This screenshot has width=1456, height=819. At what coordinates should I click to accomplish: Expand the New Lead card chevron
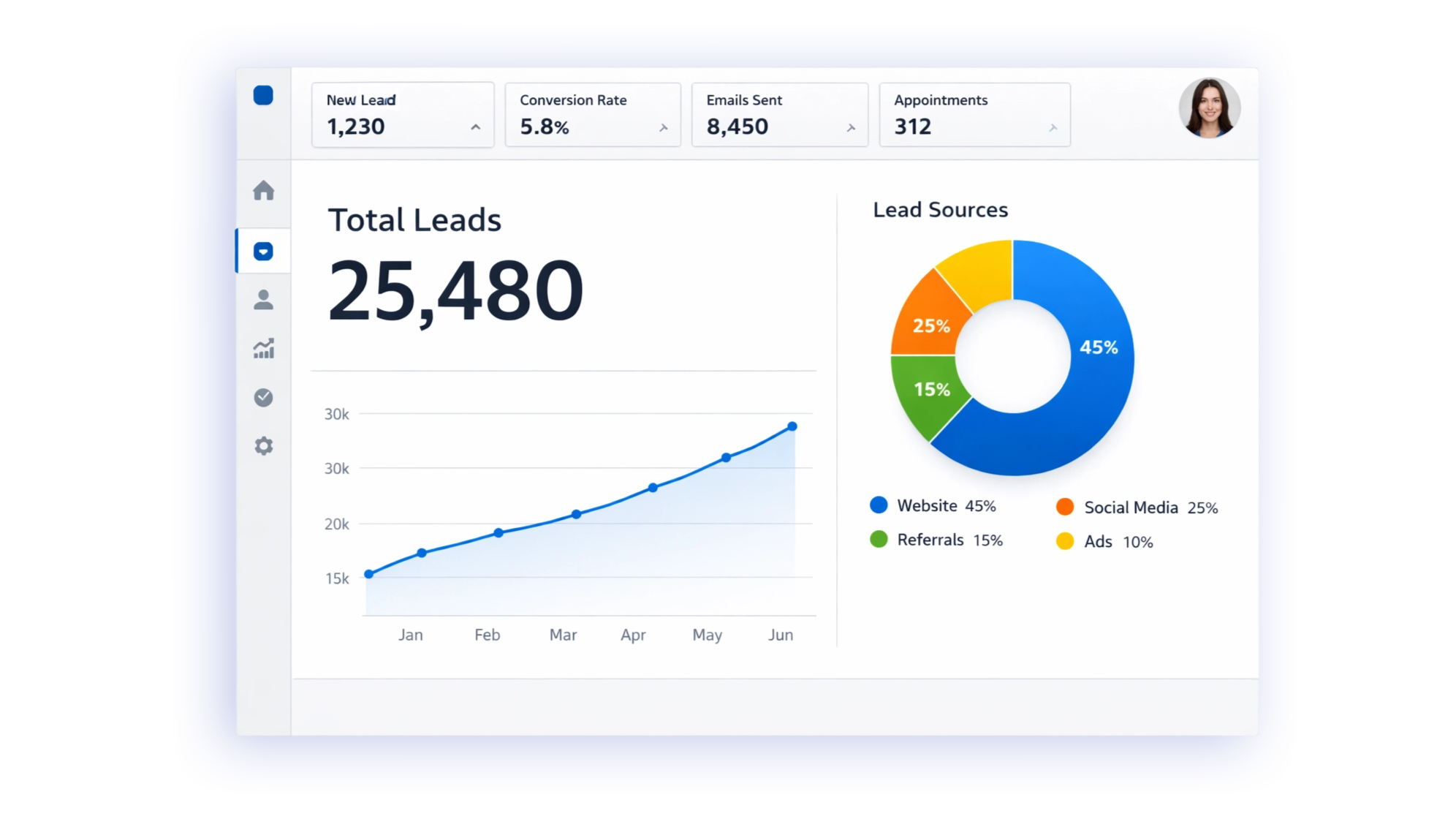[x=476, y=127]
